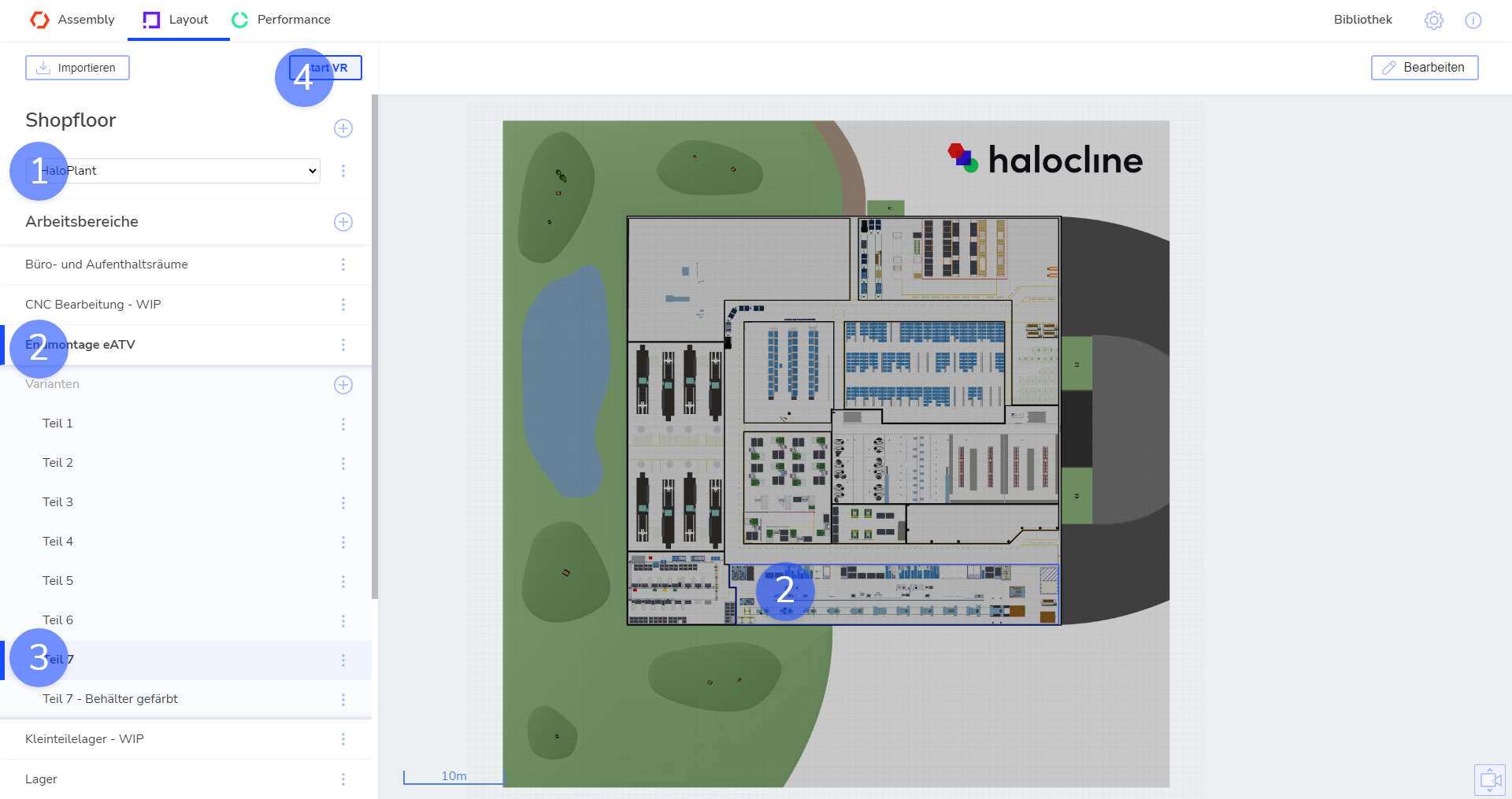Click the Bearbeiten edit button
This screenshot has width=1512, height=799.
point(1425,68)
